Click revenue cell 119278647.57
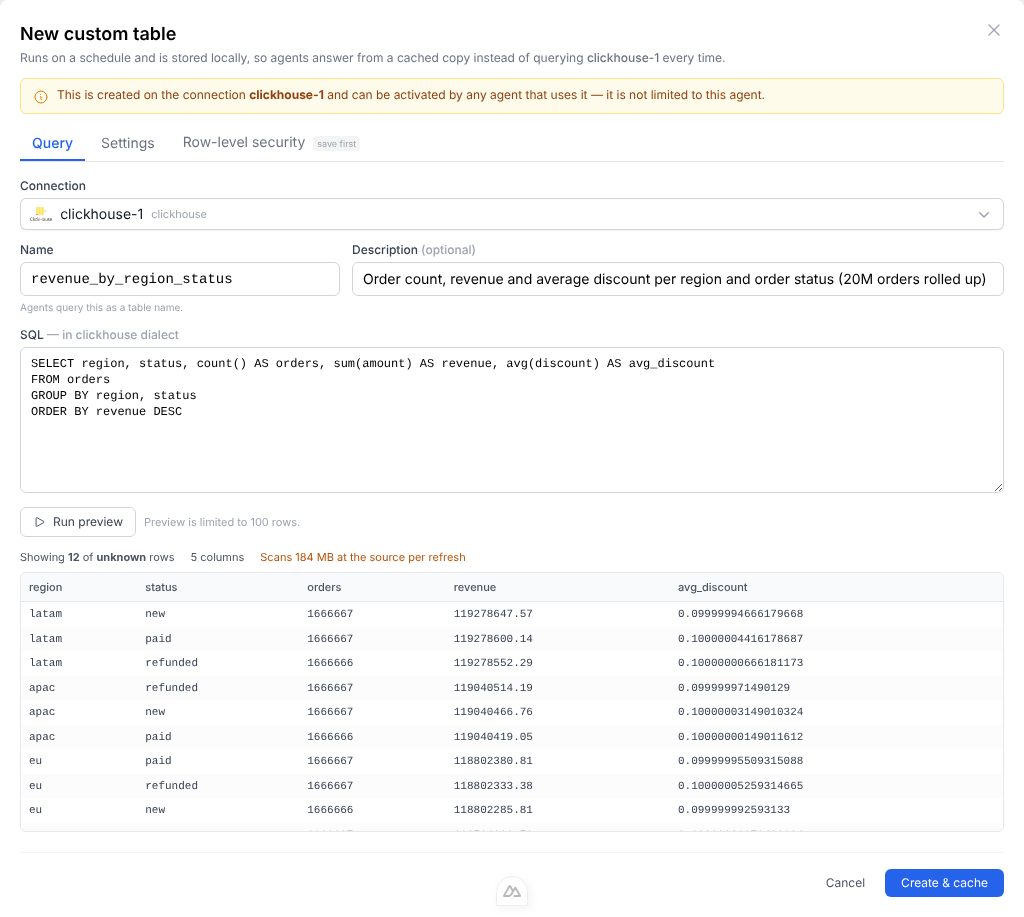This screenshot has height=917, width=1024. coord(493,613)
